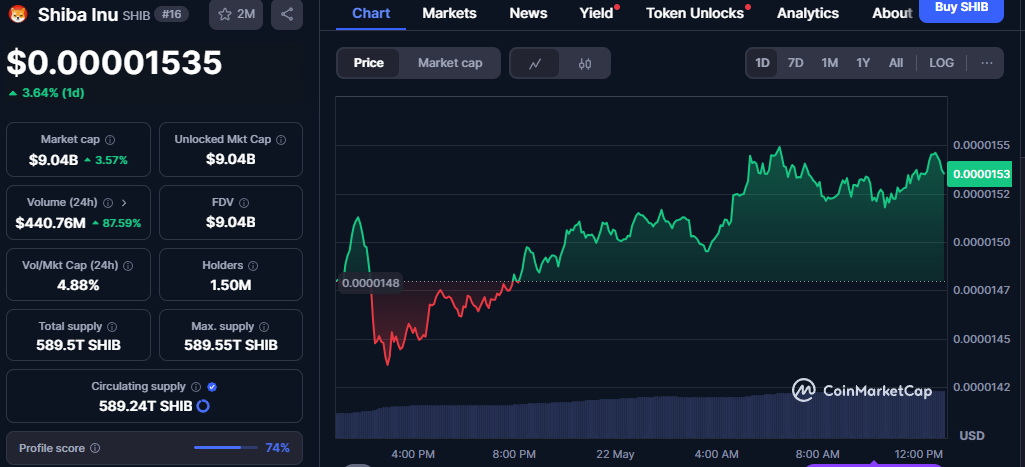
Task: Click the #16 rank badge
Action: tap(170, 14)
